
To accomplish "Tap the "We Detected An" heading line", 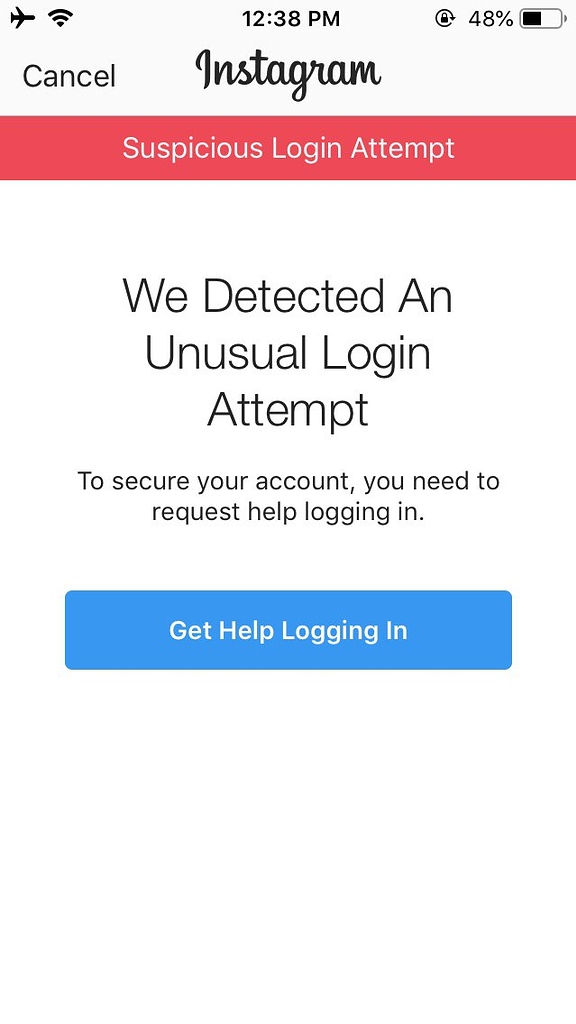I will (288, 296).
